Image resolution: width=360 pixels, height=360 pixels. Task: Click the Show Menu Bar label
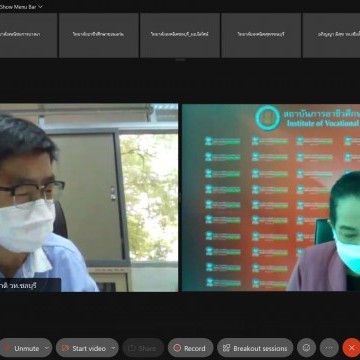point(18,7)
